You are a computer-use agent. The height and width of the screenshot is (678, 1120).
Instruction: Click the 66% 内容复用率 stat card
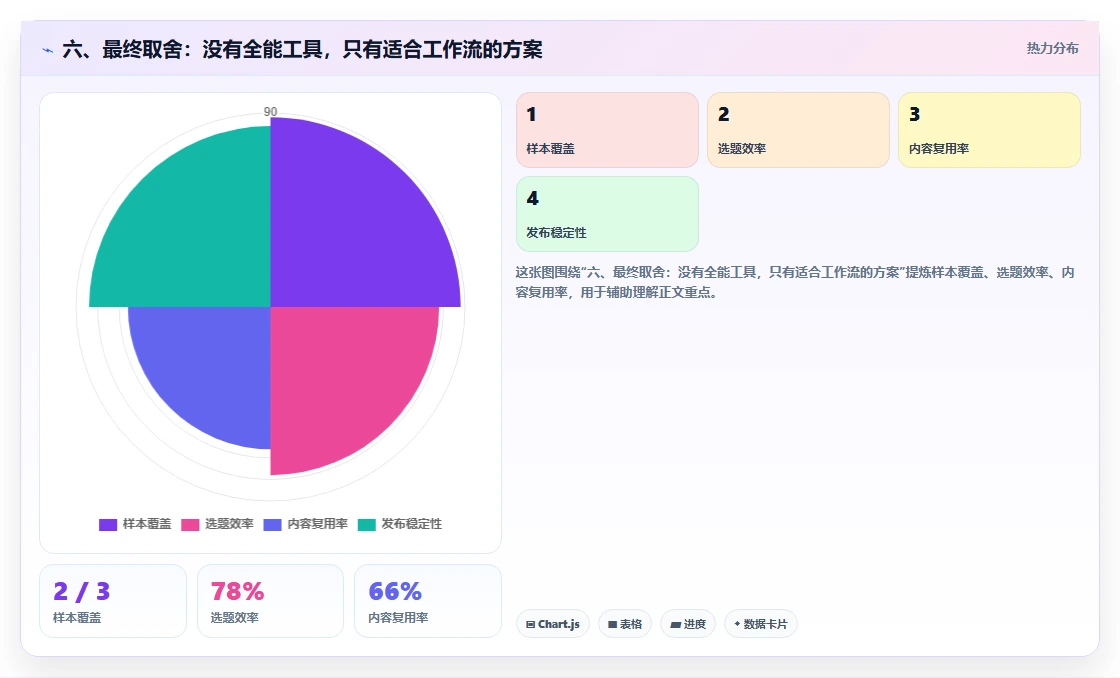tap(428, 601)
